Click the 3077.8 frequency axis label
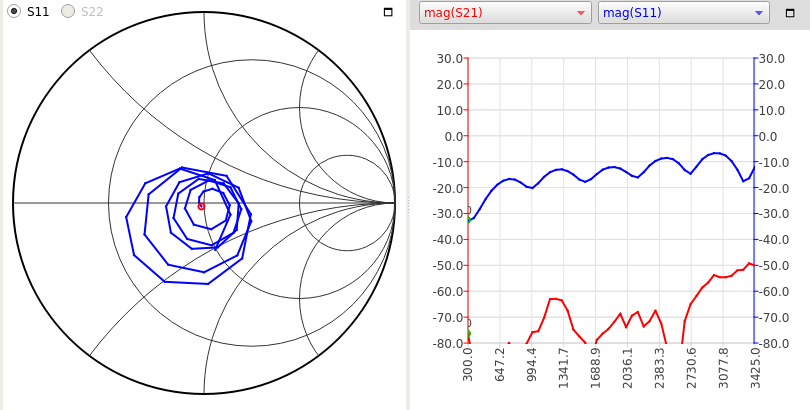Viewport: 810px width, 410px height. coord(723,367)
